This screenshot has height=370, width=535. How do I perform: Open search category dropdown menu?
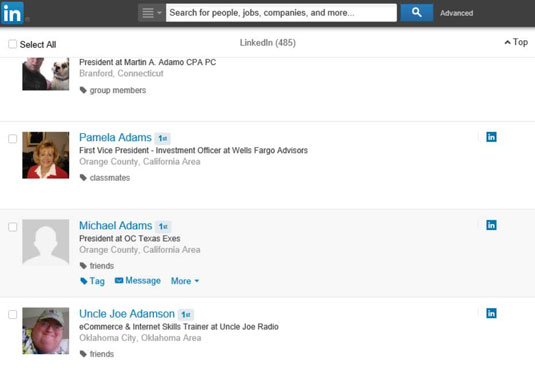click(151, 13)
